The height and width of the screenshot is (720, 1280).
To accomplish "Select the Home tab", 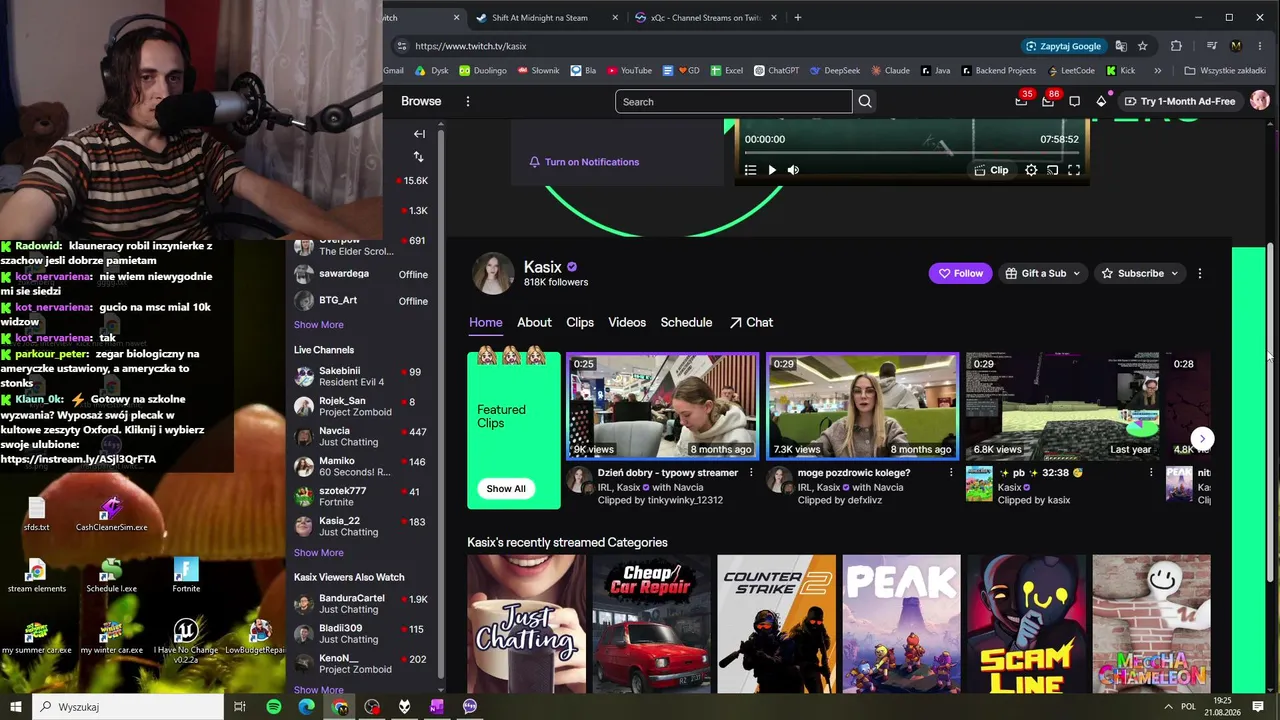I will (486, 322).
